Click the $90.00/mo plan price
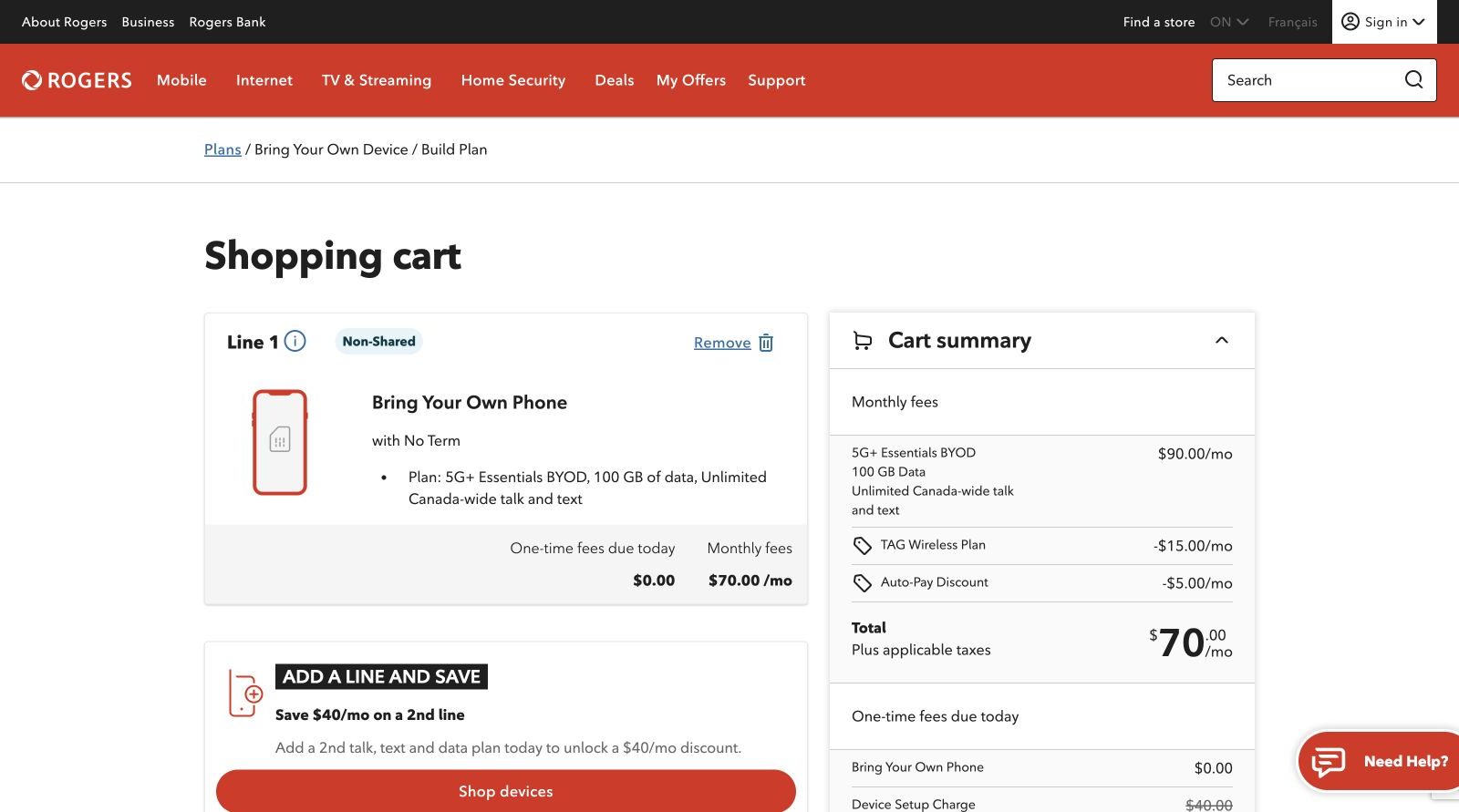The width and height of the screenshot is (1459, 812). tap(1195, 454)
